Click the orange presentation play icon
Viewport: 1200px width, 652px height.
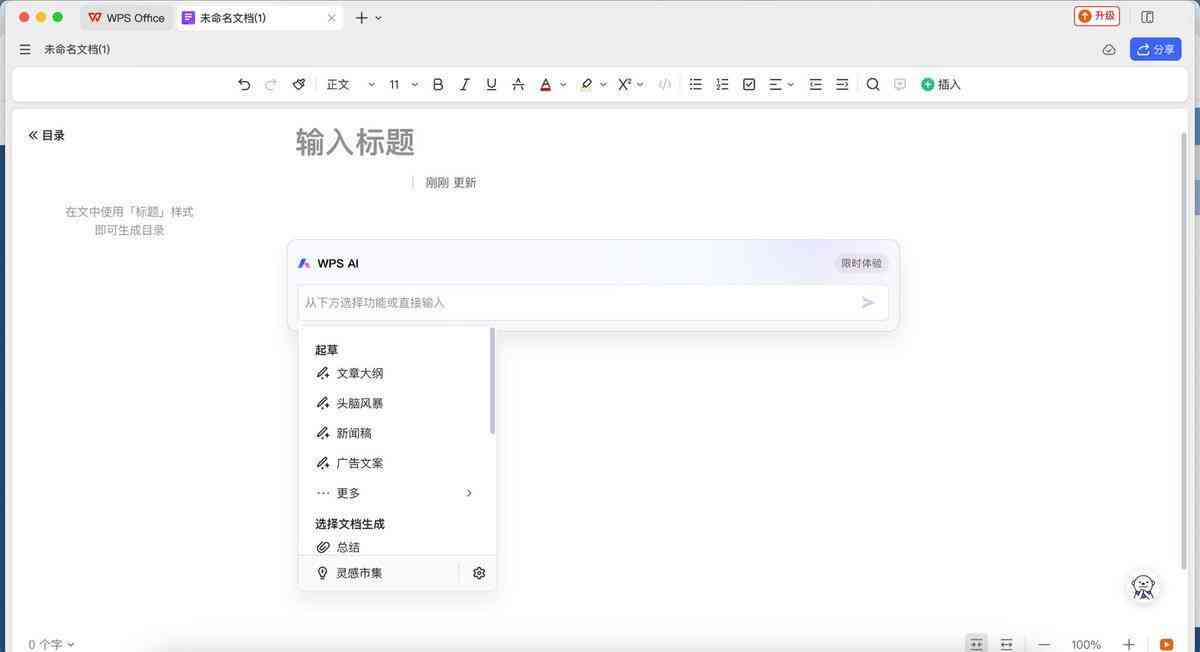tap(1166, 644)
